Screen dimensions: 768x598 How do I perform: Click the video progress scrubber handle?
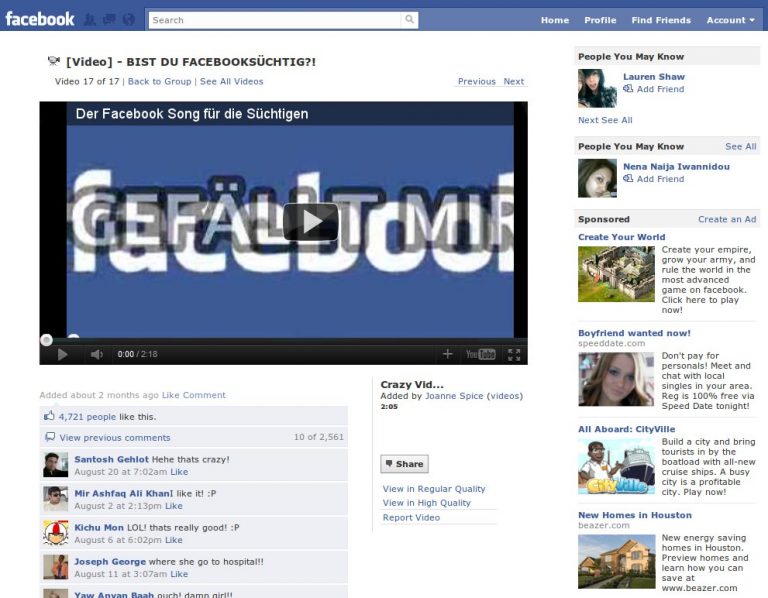coord(47,339)
